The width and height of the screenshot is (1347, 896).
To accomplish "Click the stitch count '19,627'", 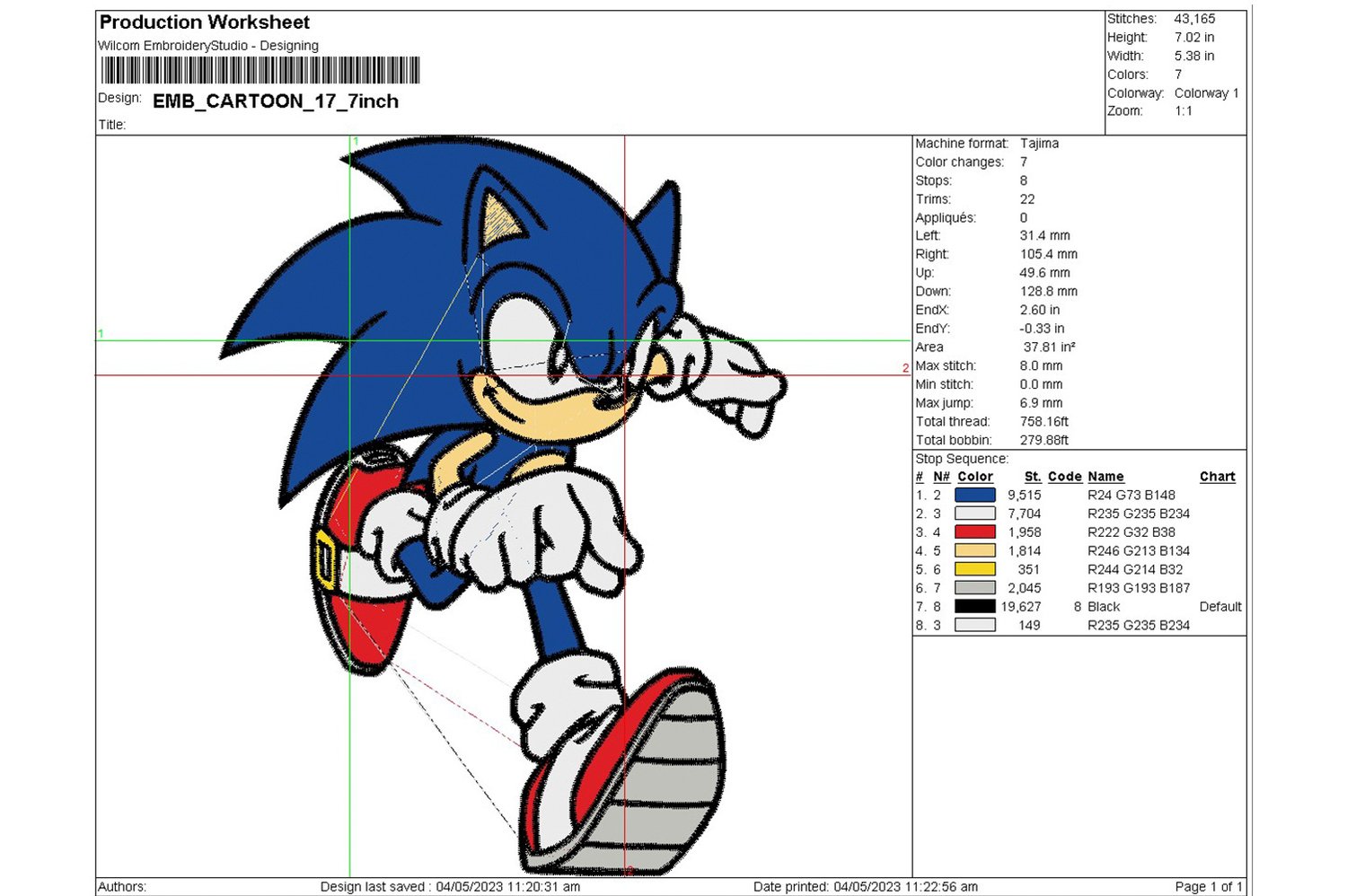I will coord(1021,607).
